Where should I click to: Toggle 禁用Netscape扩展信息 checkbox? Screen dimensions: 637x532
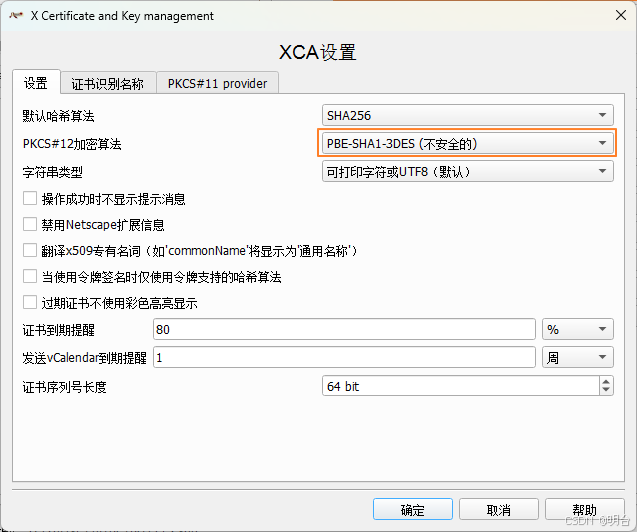30,224
